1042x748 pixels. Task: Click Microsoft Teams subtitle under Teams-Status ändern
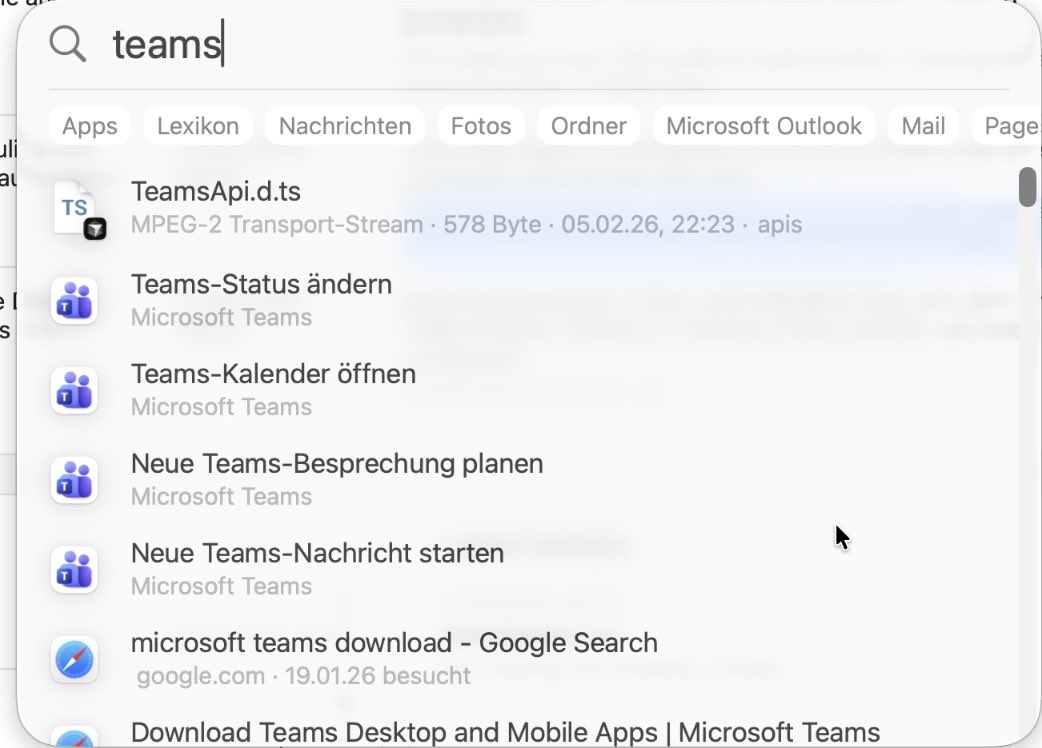point(221,317)
